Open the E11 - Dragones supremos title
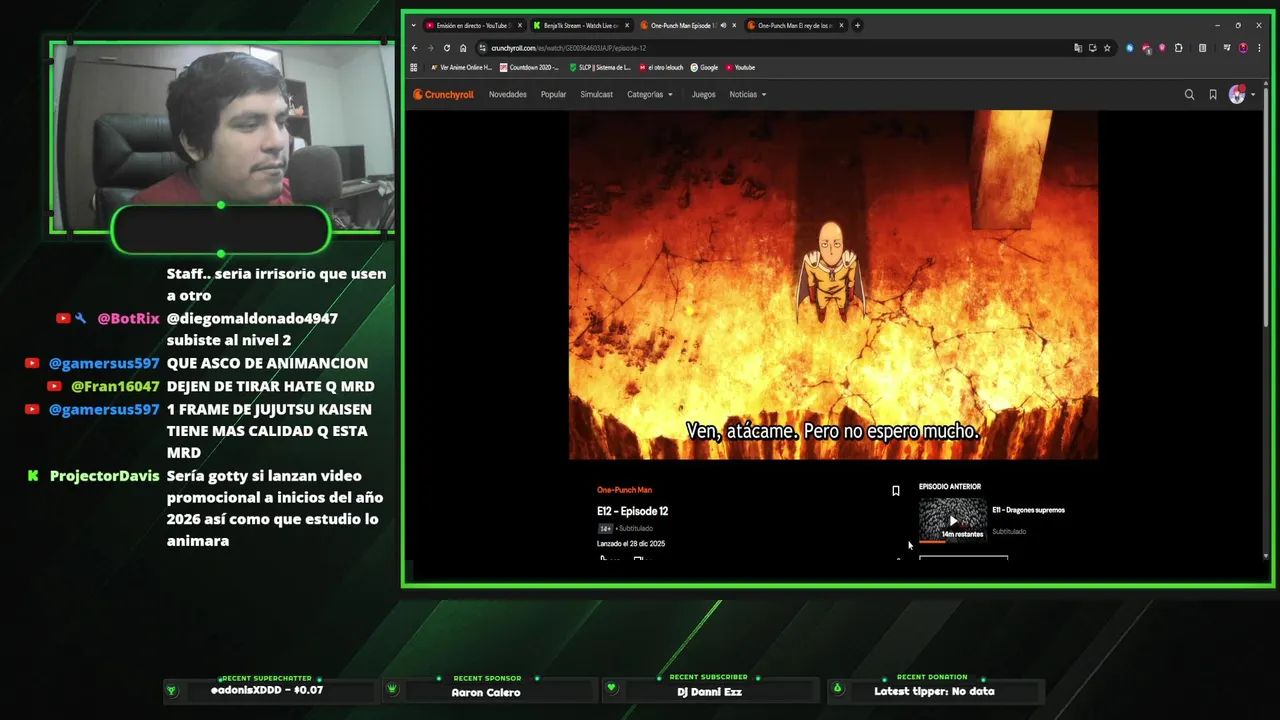The image size is (1280, 720). coord(1028,510)
